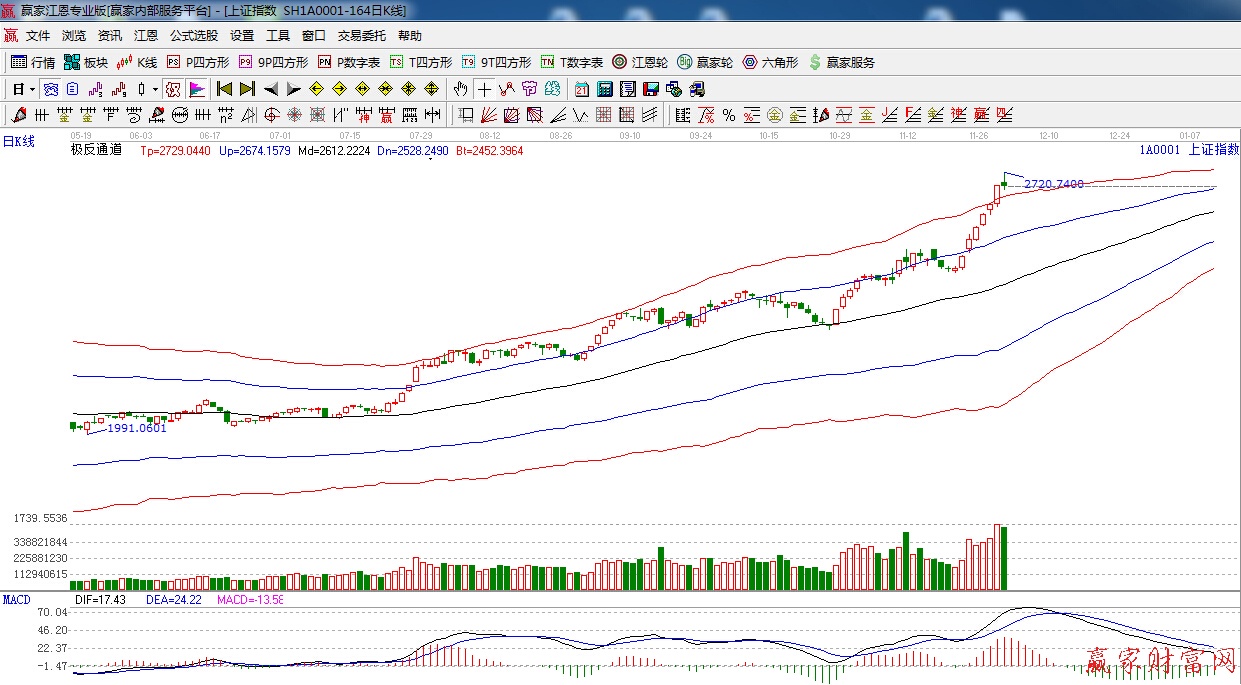
Task: Click the MACD indicator label
Action: click(x=16, y=600)
